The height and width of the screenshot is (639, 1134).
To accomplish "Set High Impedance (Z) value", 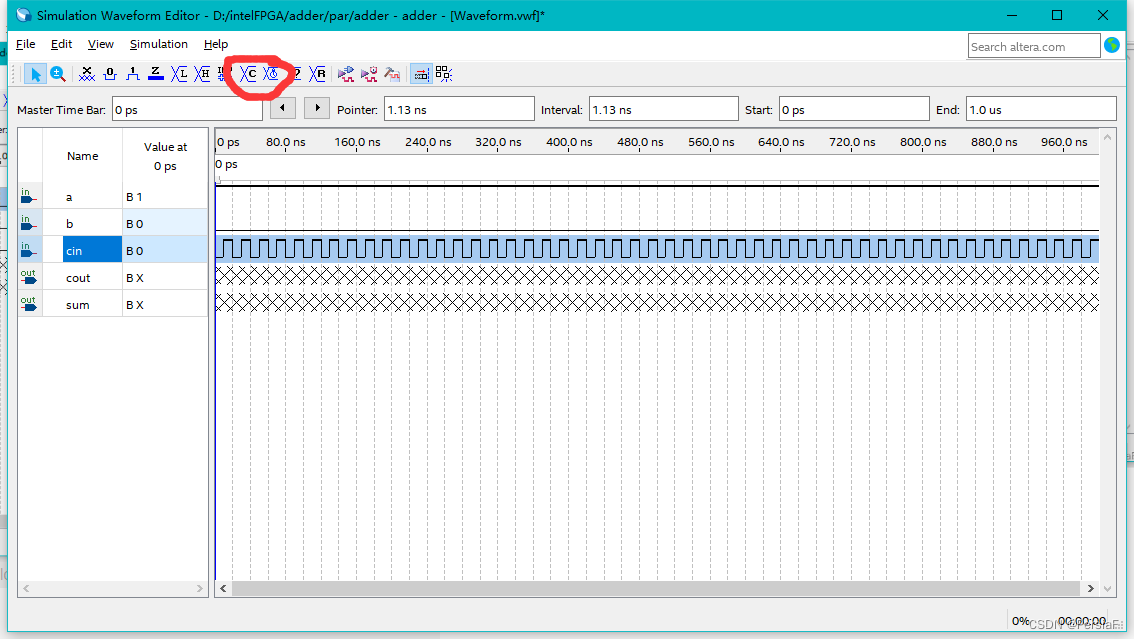I will coord(155,74).
